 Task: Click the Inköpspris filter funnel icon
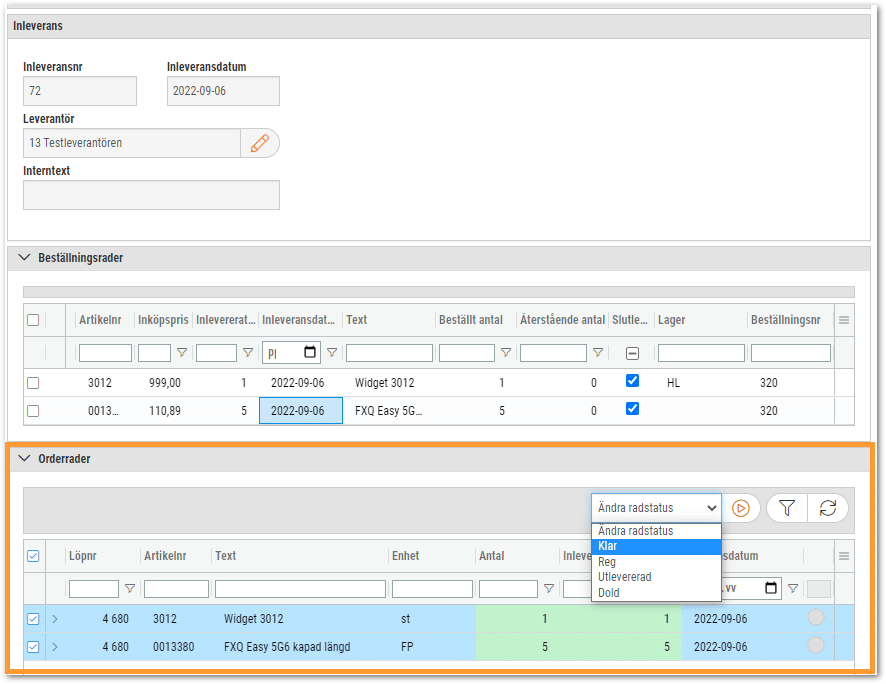click(x=182, y=352)
